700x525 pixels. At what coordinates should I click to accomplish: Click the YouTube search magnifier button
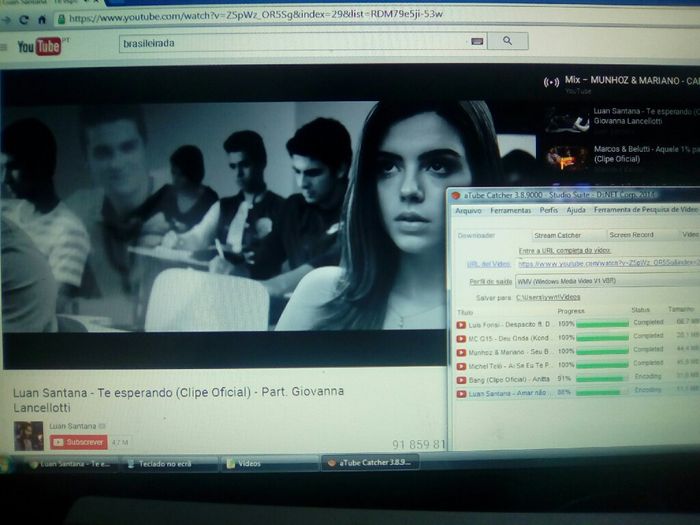tap(508, 41)
